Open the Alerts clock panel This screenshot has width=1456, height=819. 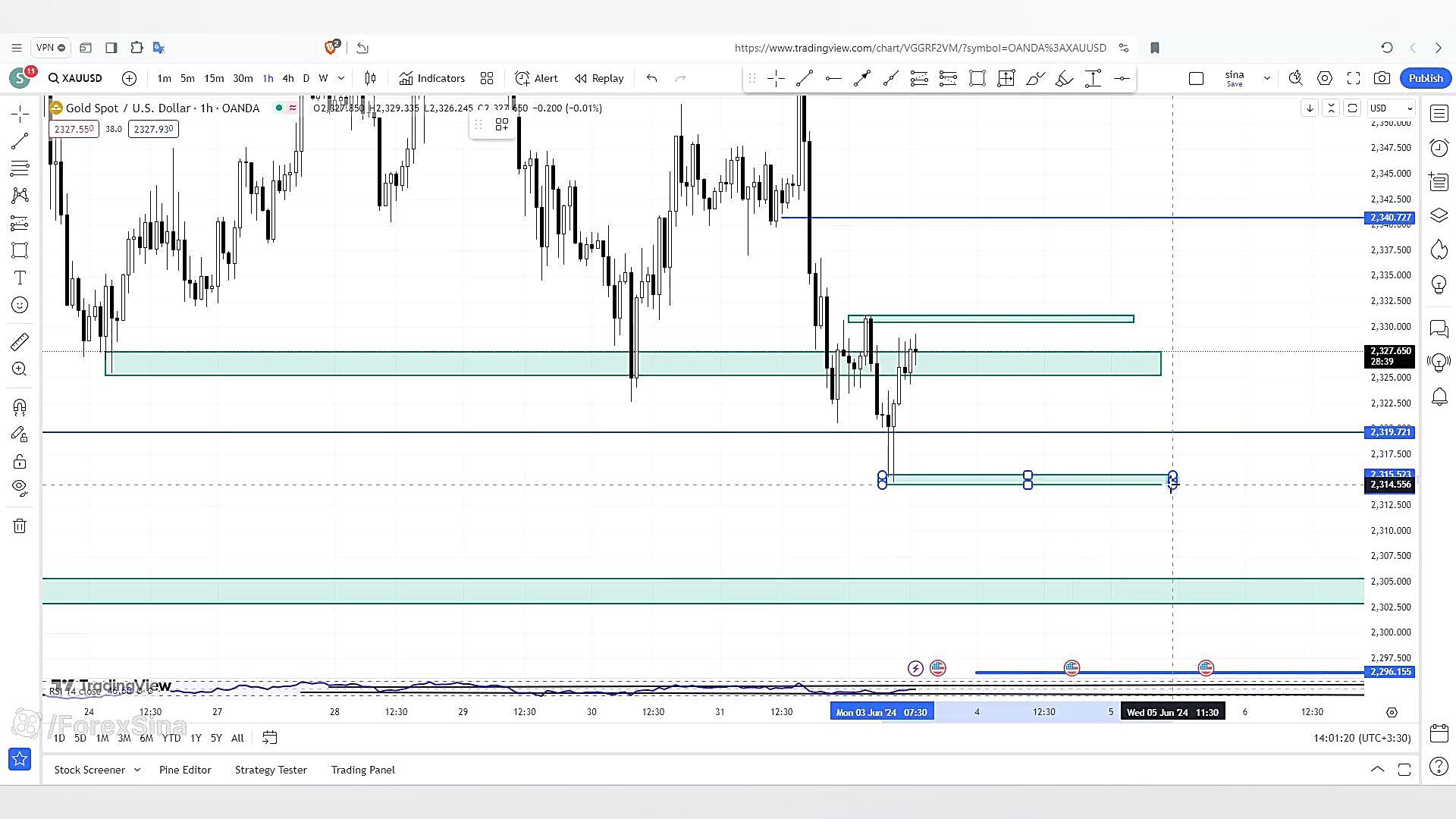[x=1439, y=148]
